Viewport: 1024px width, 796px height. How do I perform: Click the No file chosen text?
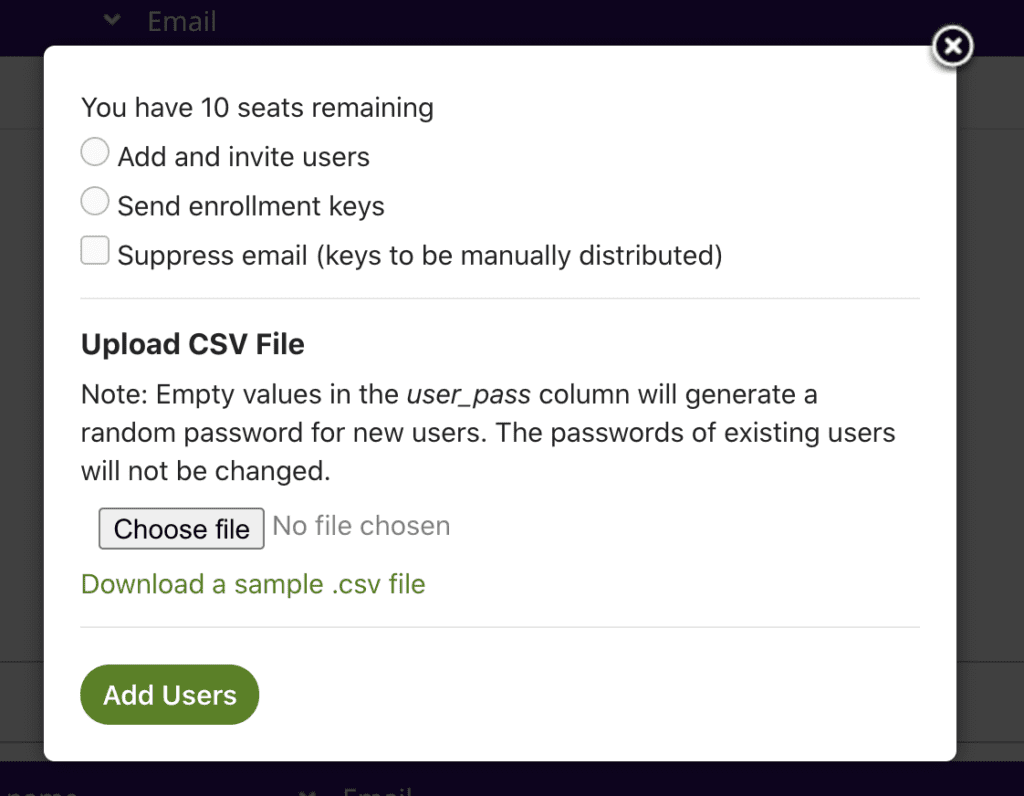[x=362, y=526]
